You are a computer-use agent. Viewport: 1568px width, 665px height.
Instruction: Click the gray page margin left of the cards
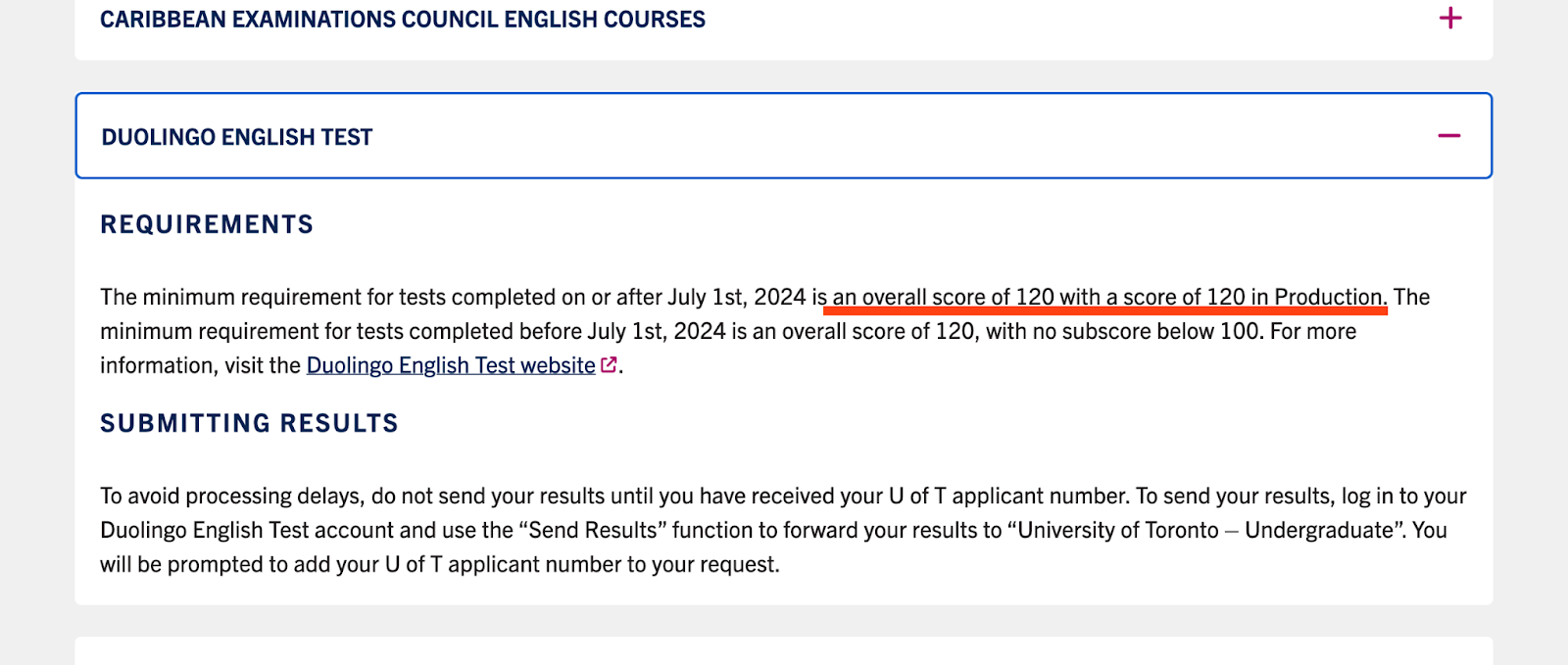pyautogui.click(x=37, y=333)
